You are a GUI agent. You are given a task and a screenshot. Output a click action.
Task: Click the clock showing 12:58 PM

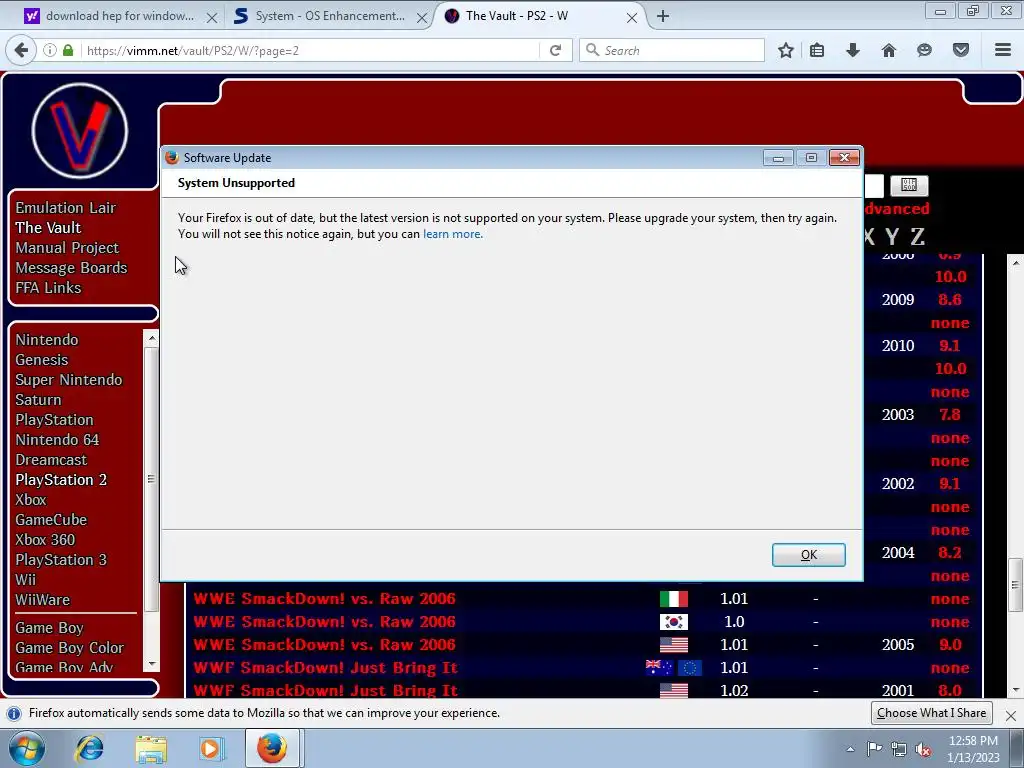click(x=973, y=741)
